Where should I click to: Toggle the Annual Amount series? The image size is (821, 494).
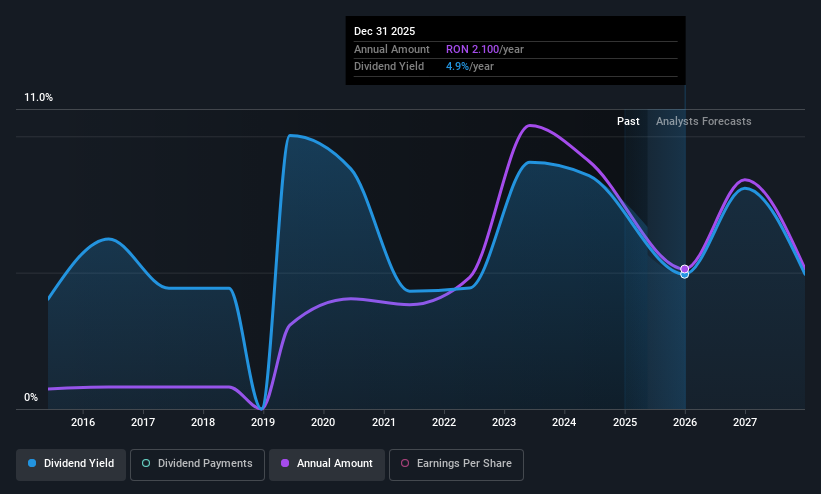[x=327, y=464]
